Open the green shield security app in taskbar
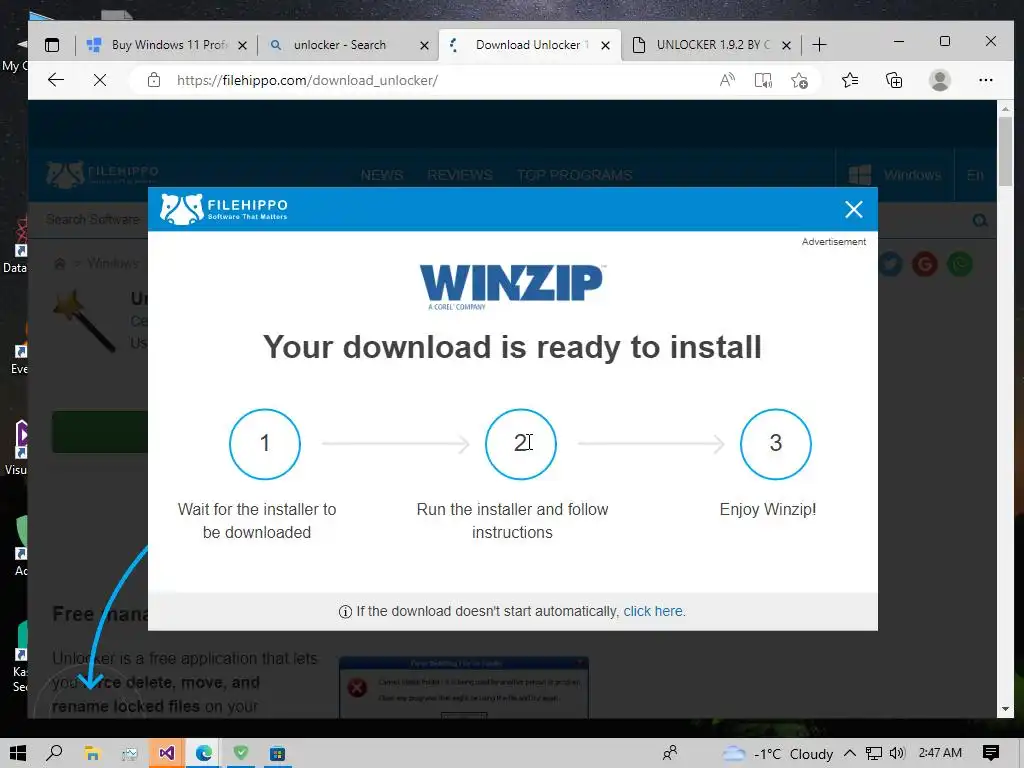This screenshot has width=1024, height=768. click(x=241, y=754)
